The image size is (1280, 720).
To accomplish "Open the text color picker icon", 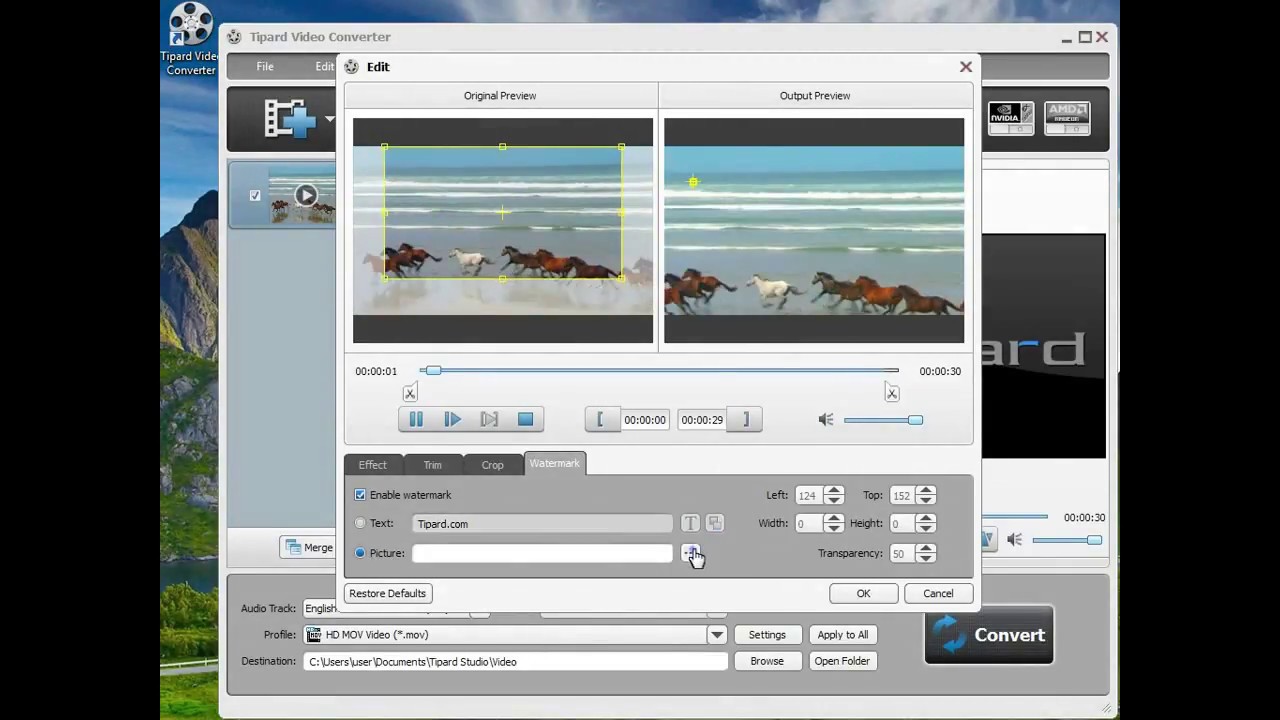I will point(714,523).
